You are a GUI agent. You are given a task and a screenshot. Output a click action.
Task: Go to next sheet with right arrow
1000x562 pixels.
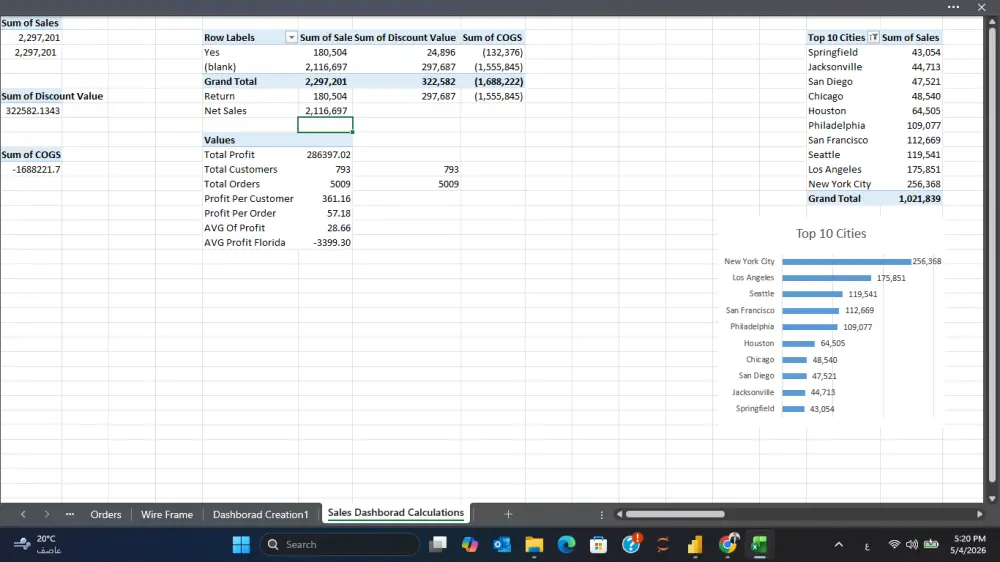(x=47, y=514)
